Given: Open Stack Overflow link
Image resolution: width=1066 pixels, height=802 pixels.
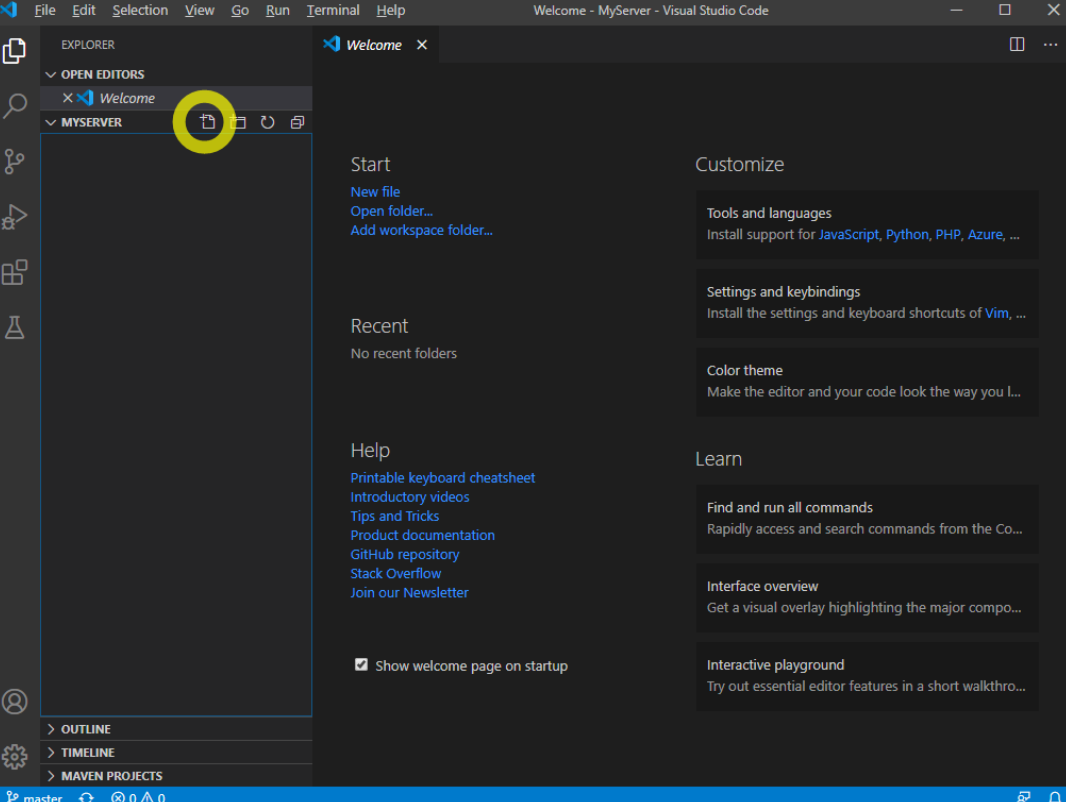Looking at the screenshot, I should pyautogui.click(x=396, y=573).
